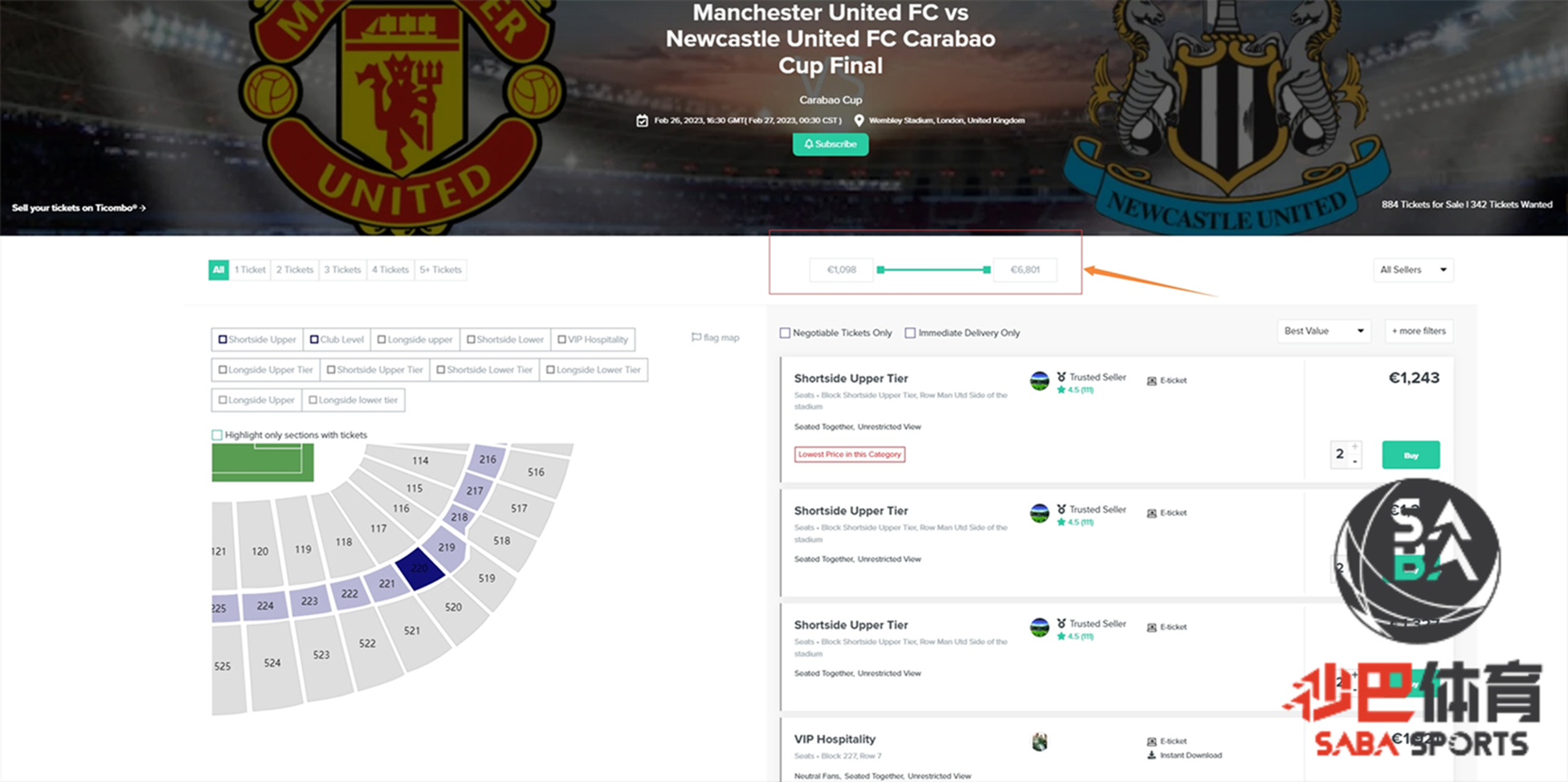Click the location pin icon for Wembley Stadium

coord(859,120)
